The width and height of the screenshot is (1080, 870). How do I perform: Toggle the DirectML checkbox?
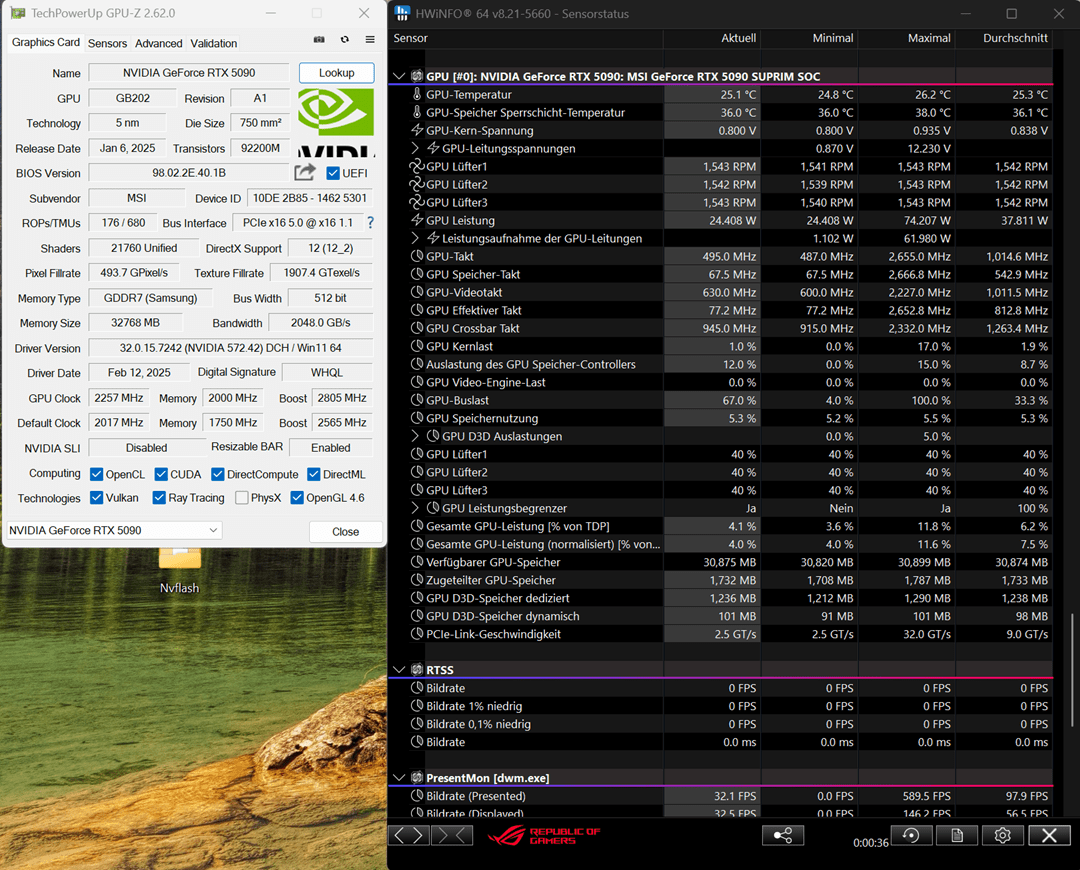pos(313,474)
